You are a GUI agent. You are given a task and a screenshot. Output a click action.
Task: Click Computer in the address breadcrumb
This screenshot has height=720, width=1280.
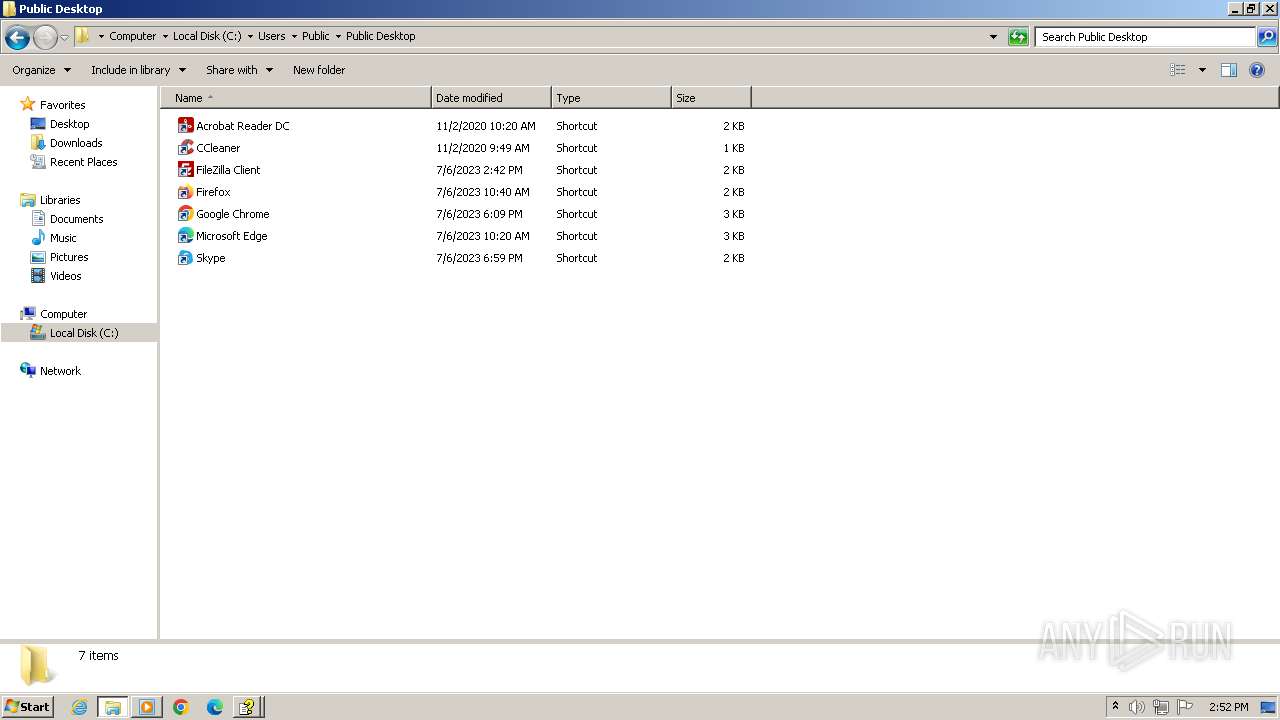(x=133, y=36)
